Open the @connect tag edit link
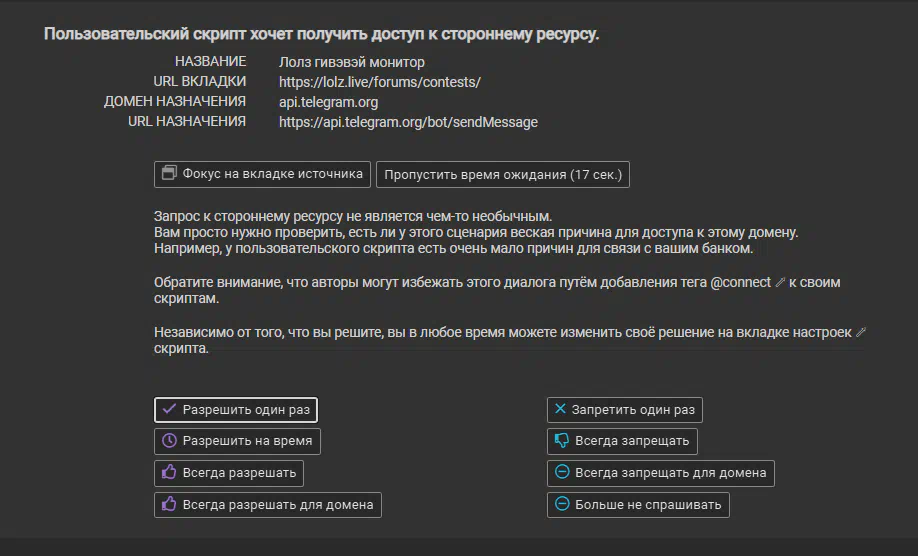The image size is (918, 556). (x=779, y=283)
